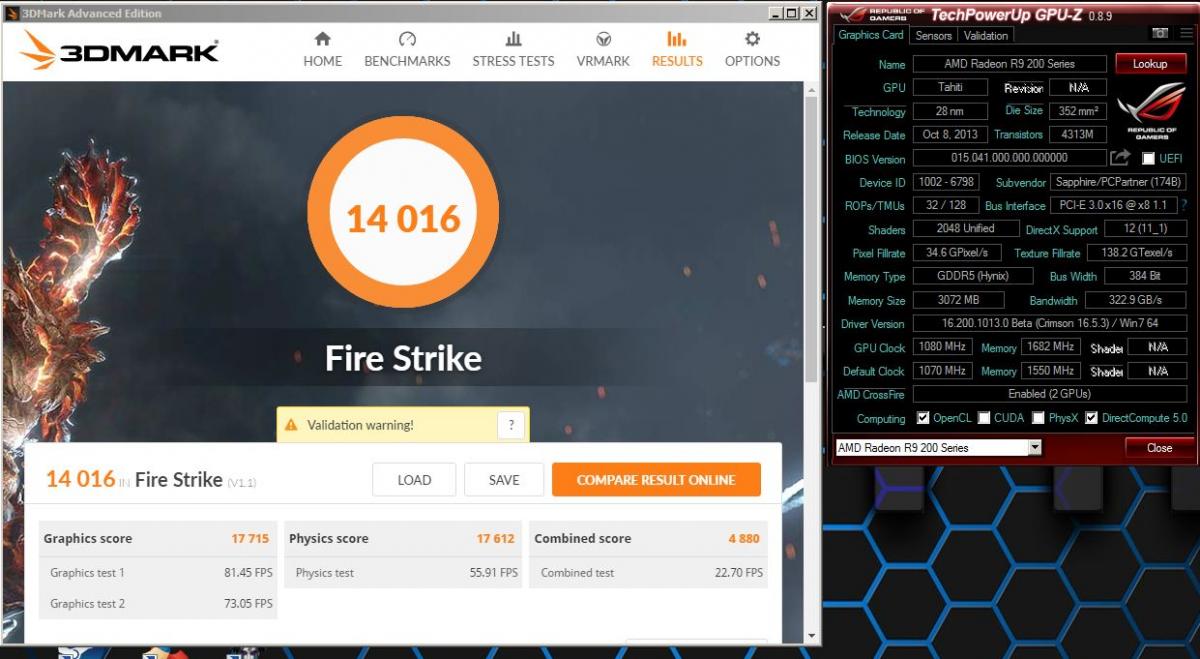This screenshot has width=1200, height=659.
Task: Open the HOME tab in 3DMark
Action: tap(322, 50)
